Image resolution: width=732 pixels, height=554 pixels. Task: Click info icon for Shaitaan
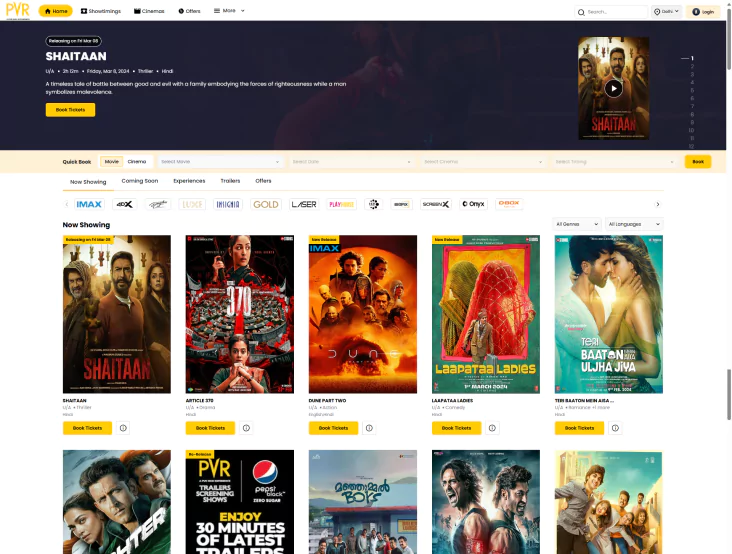click(123, 428)
